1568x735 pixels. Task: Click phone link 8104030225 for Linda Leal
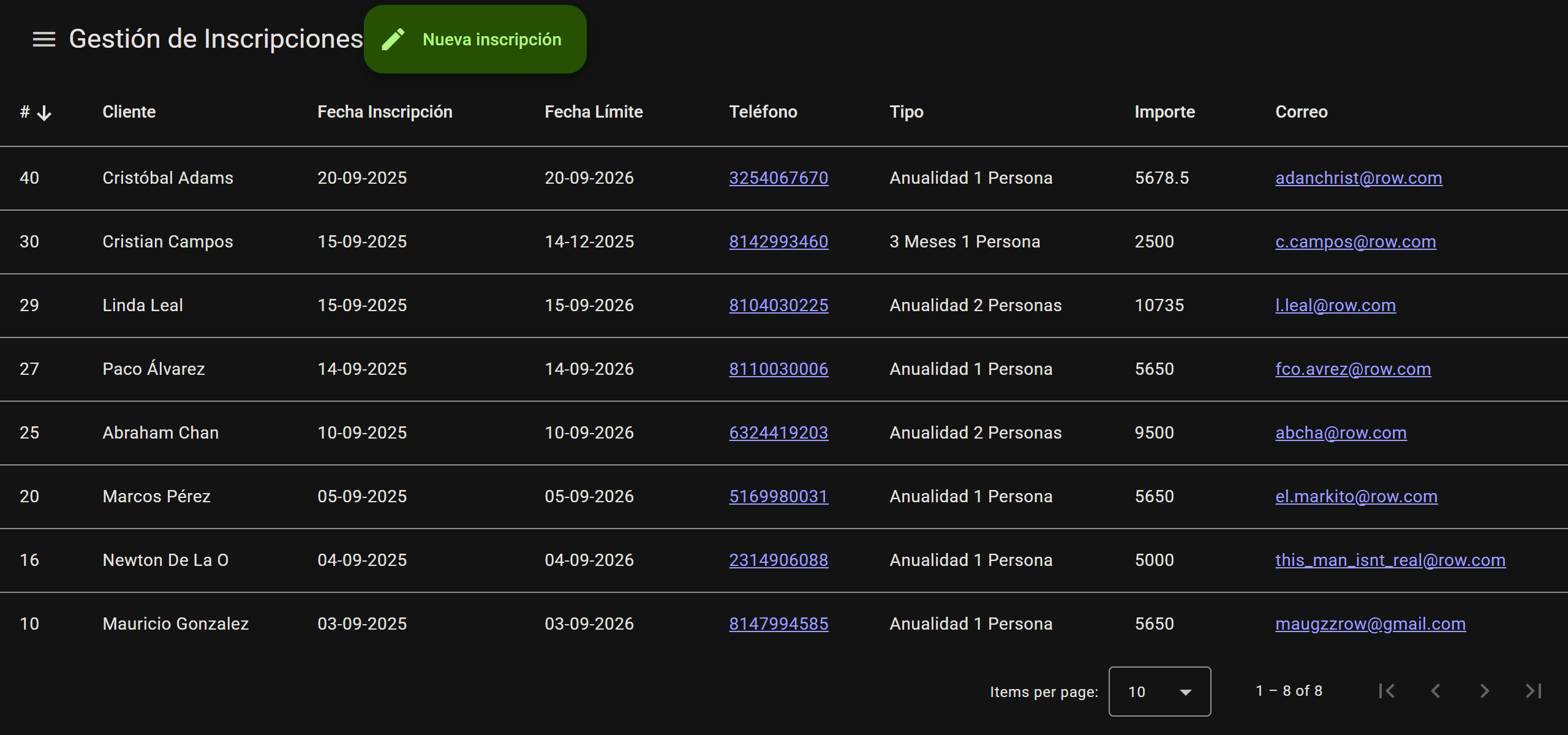point(778,305)
